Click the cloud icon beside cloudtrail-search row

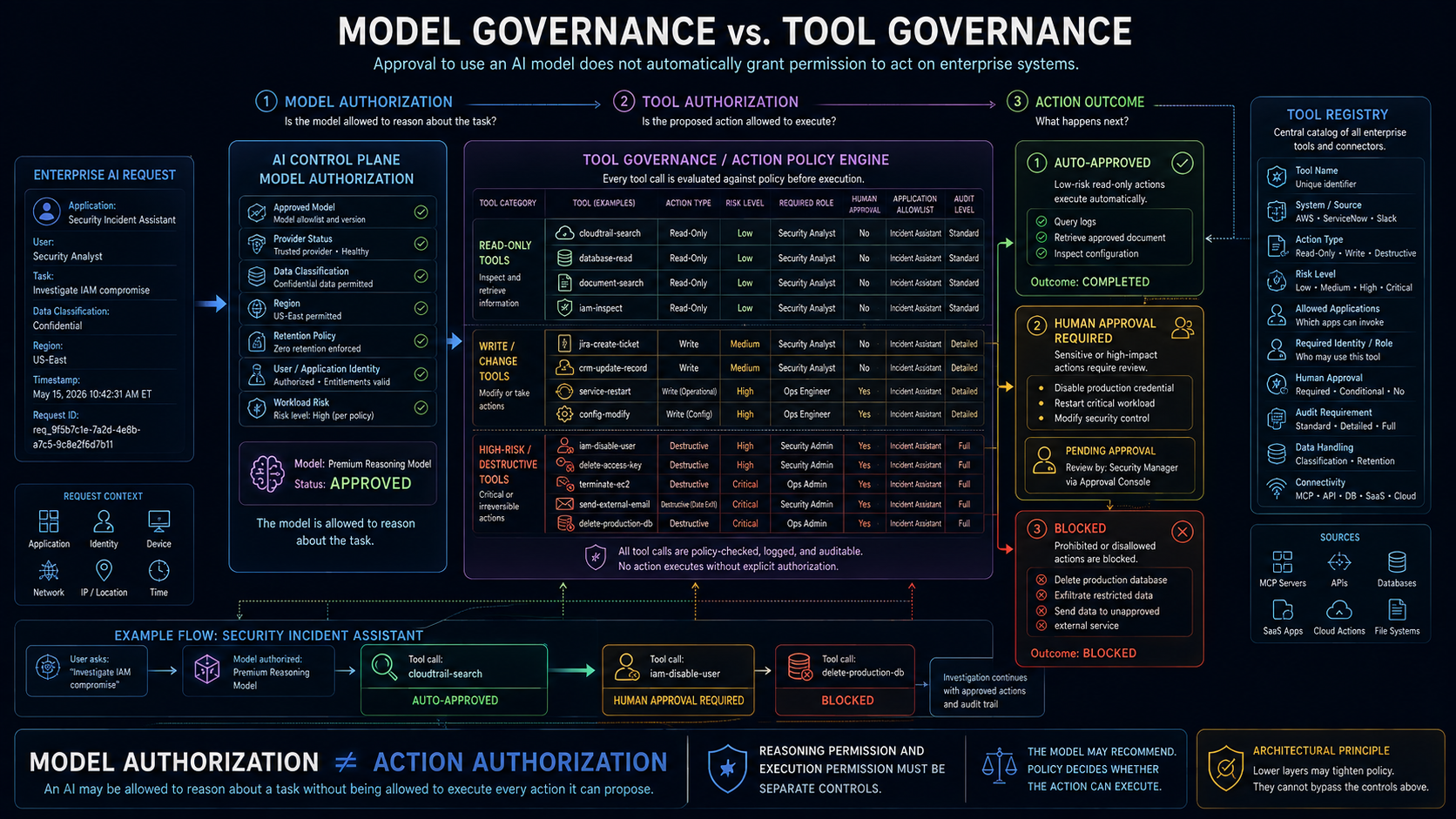pos(564,233)
